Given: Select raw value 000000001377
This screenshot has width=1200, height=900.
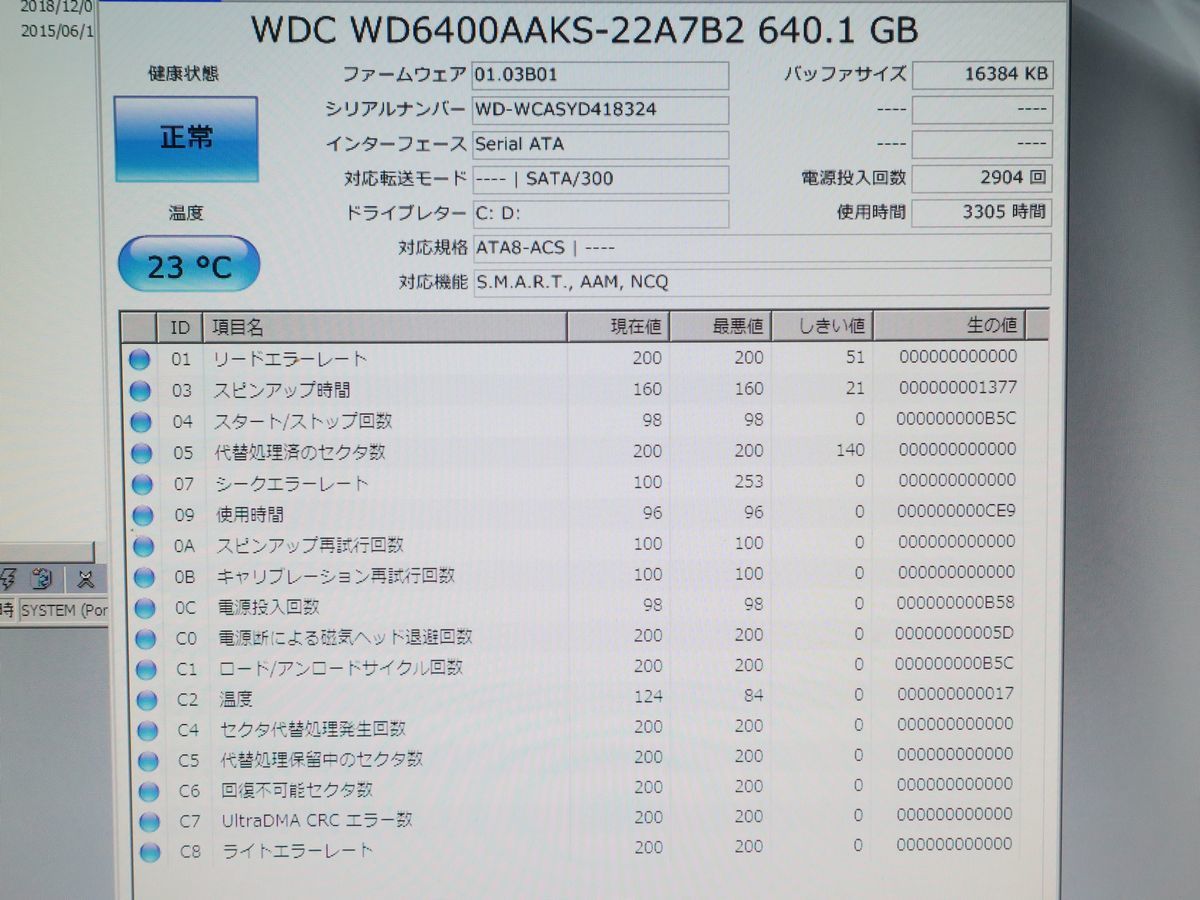Looking at the screenshot, I should tap(958, 387).
